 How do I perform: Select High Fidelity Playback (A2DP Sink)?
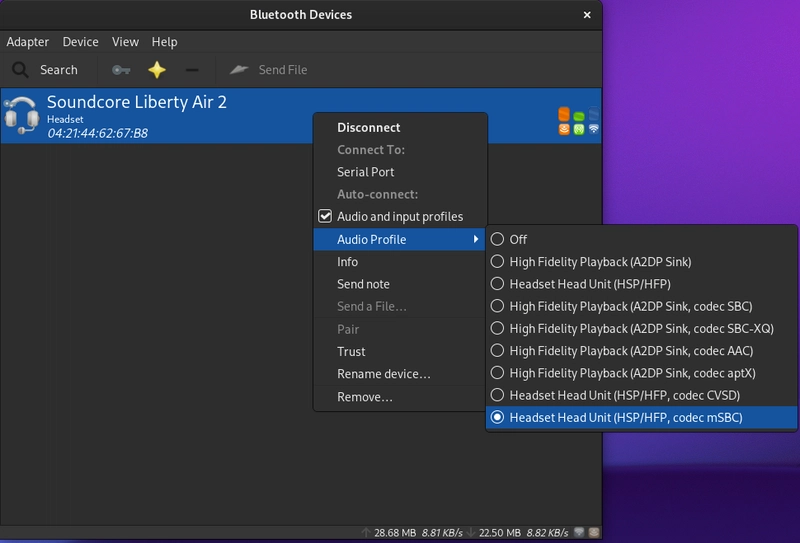tap(641, 262)
